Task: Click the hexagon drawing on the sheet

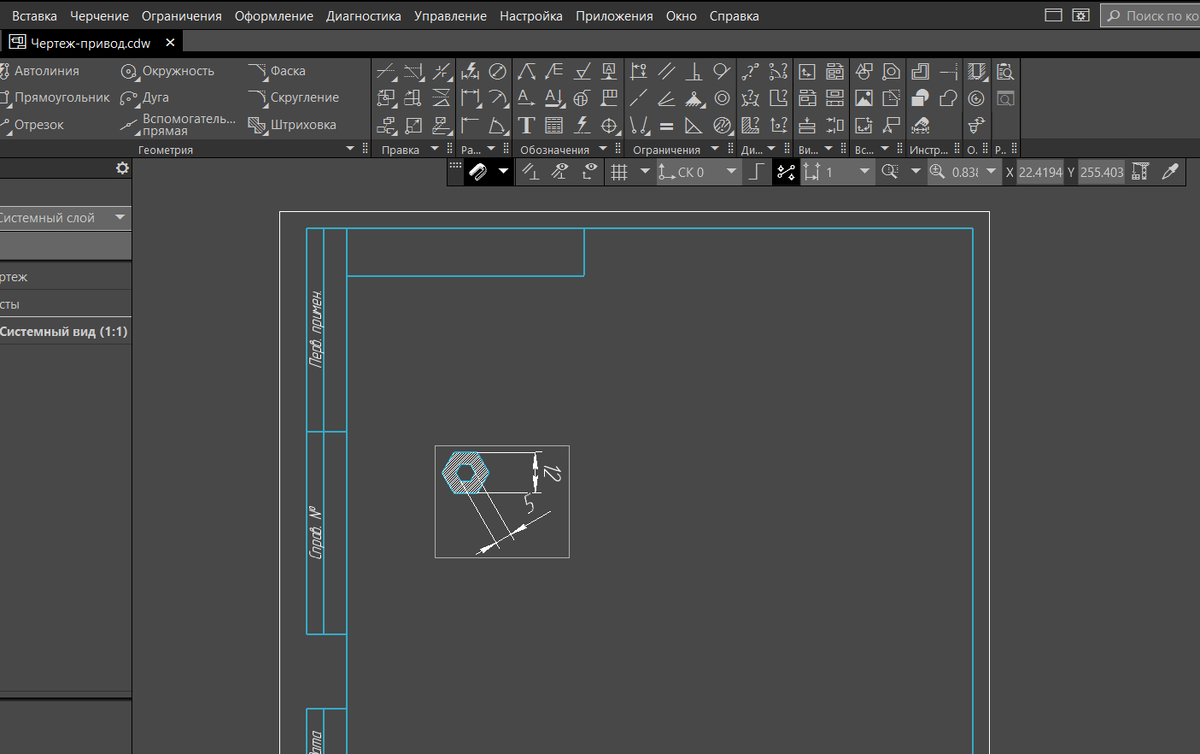Action: (465, 471)
